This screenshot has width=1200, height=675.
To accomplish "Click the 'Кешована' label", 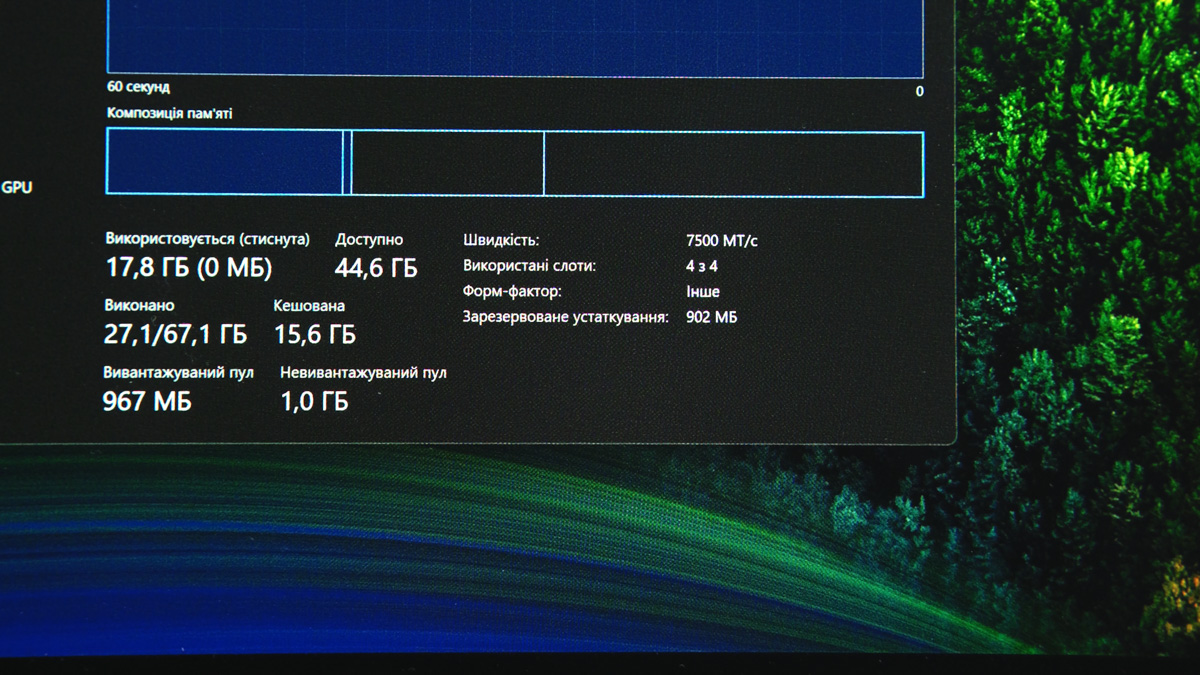I will [x=309, y=306].
